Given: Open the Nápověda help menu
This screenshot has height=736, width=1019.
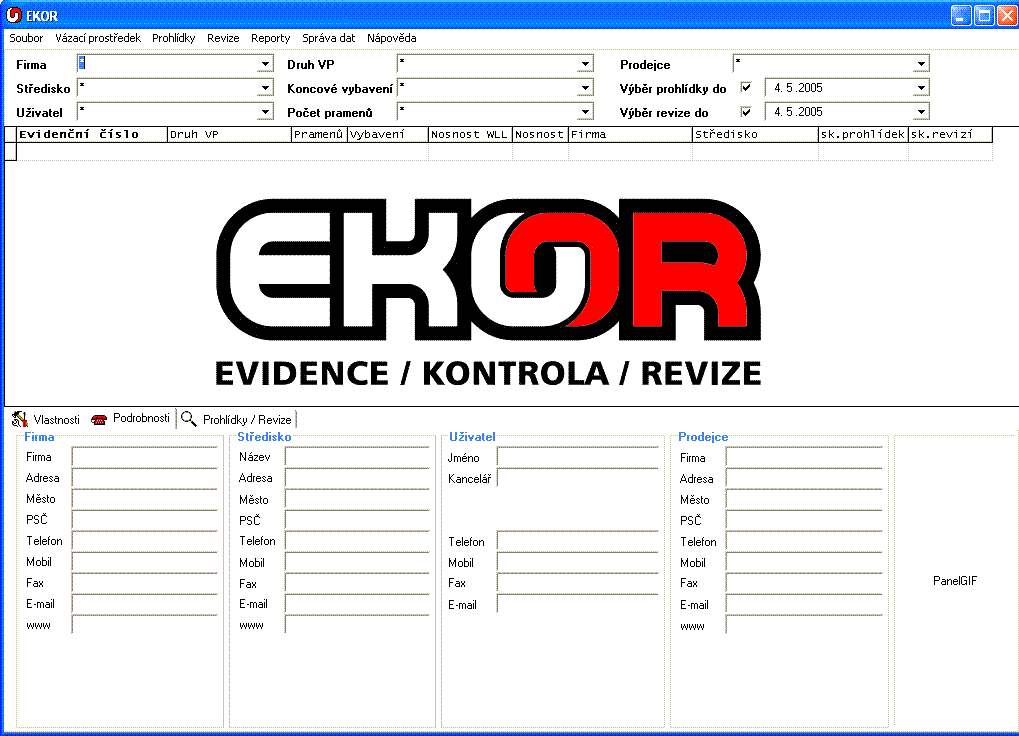Looking at the screenshot, I should pyautogui.click(x=391, y=38).
